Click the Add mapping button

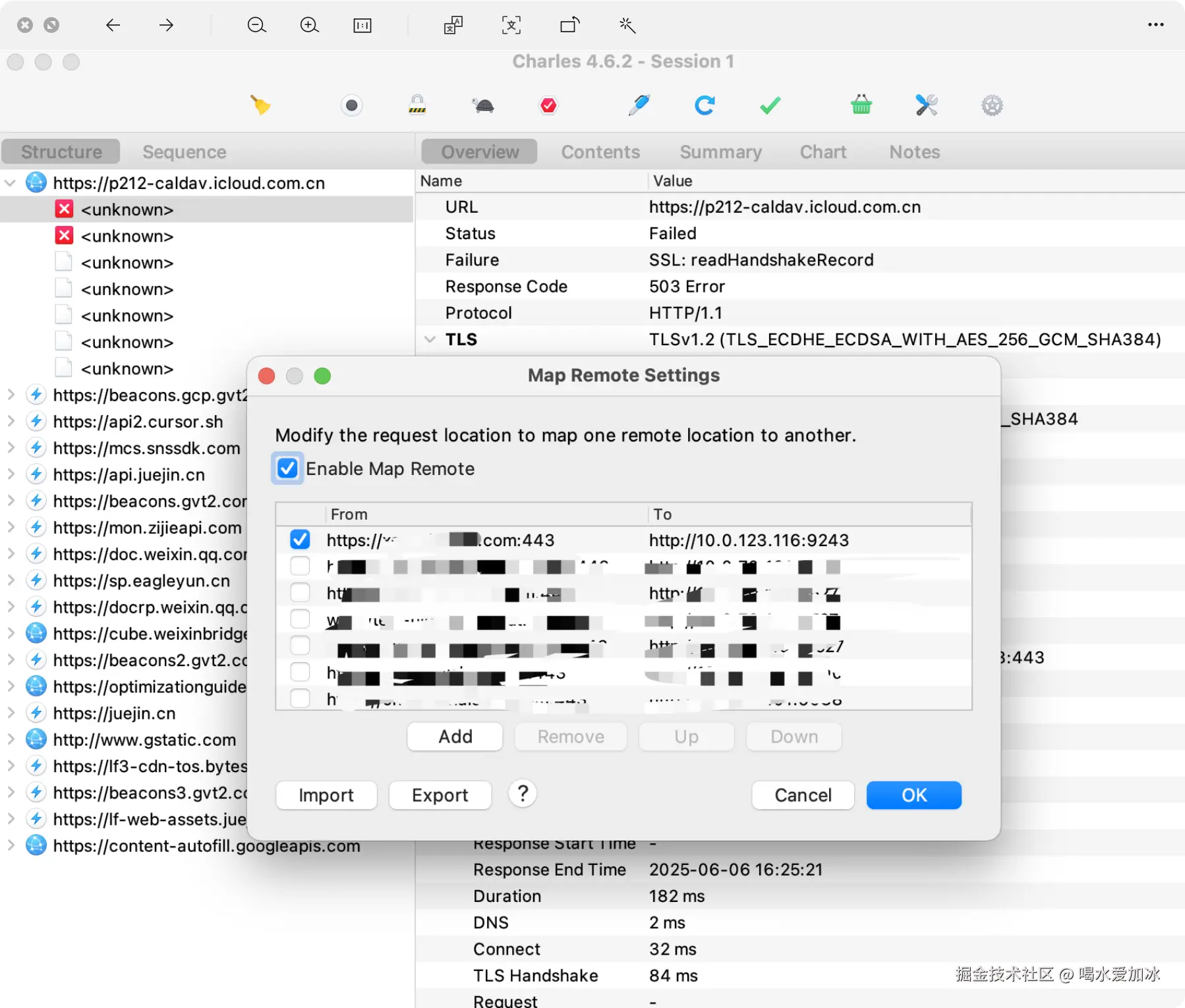point(455,736)
